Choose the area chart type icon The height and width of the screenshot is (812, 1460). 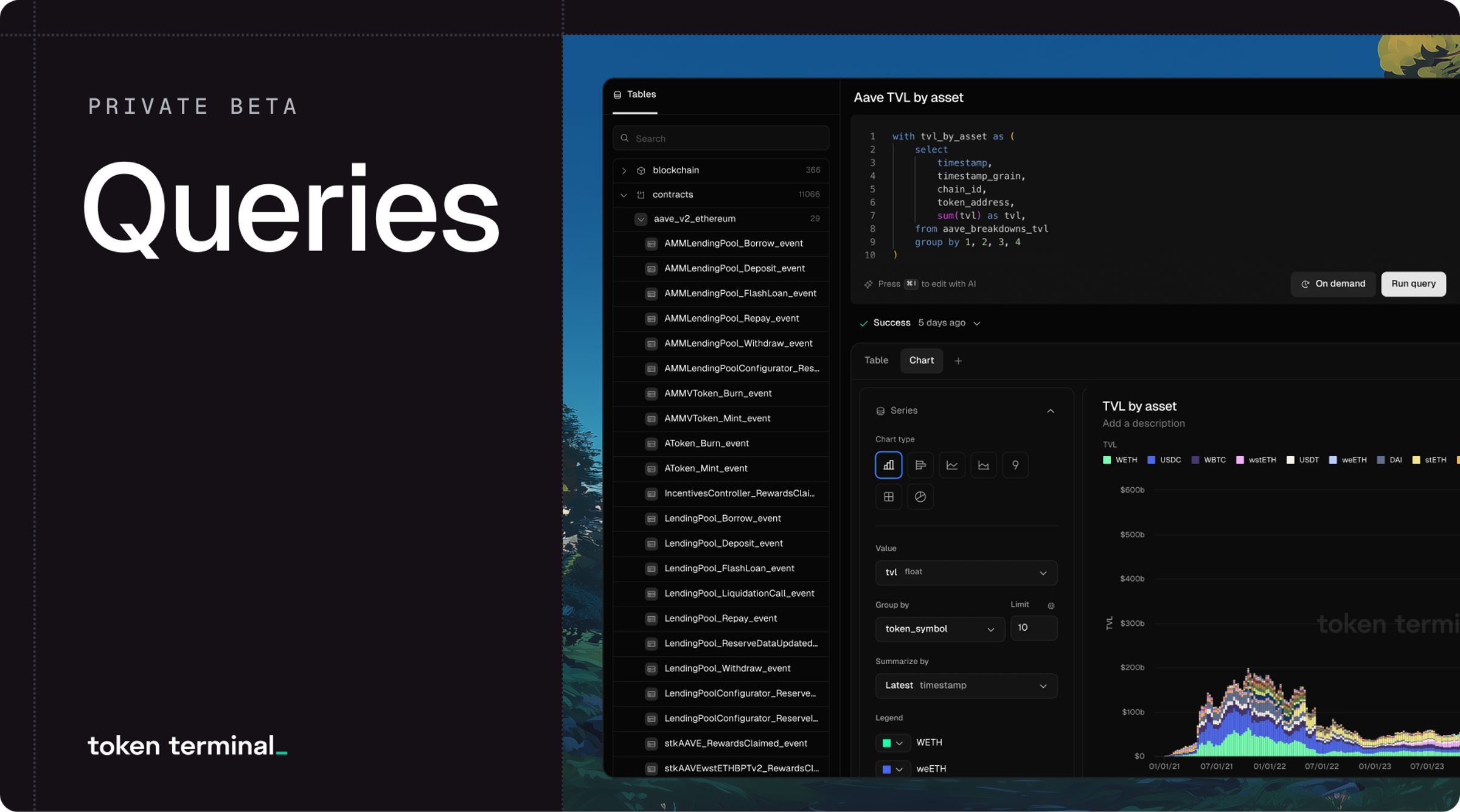click(x=983, y=465)
